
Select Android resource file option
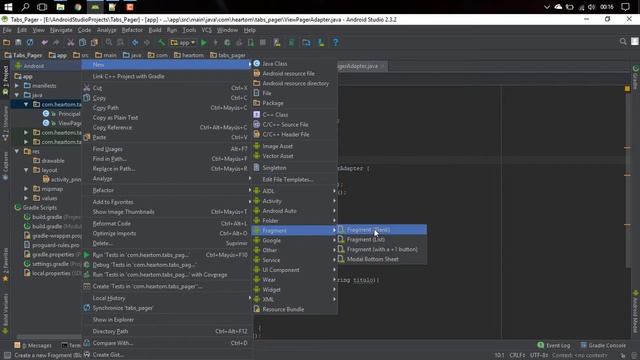(295, 73)
